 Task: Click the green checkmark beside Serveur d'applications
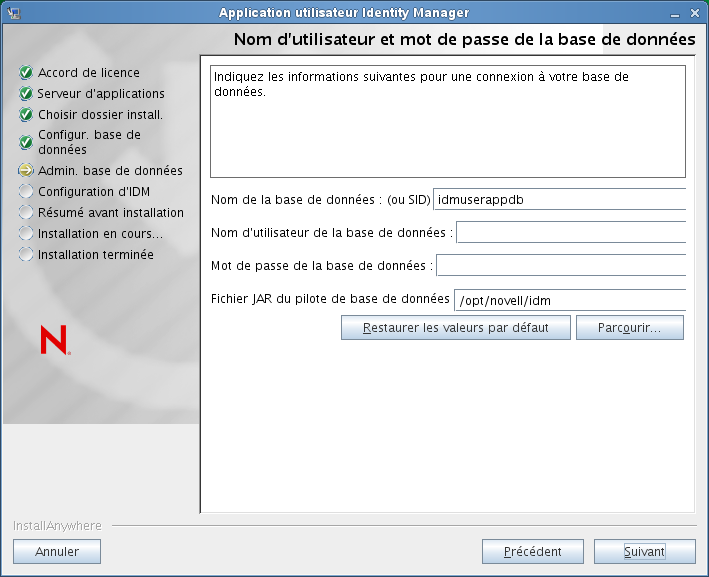click(x=26, y=94)
